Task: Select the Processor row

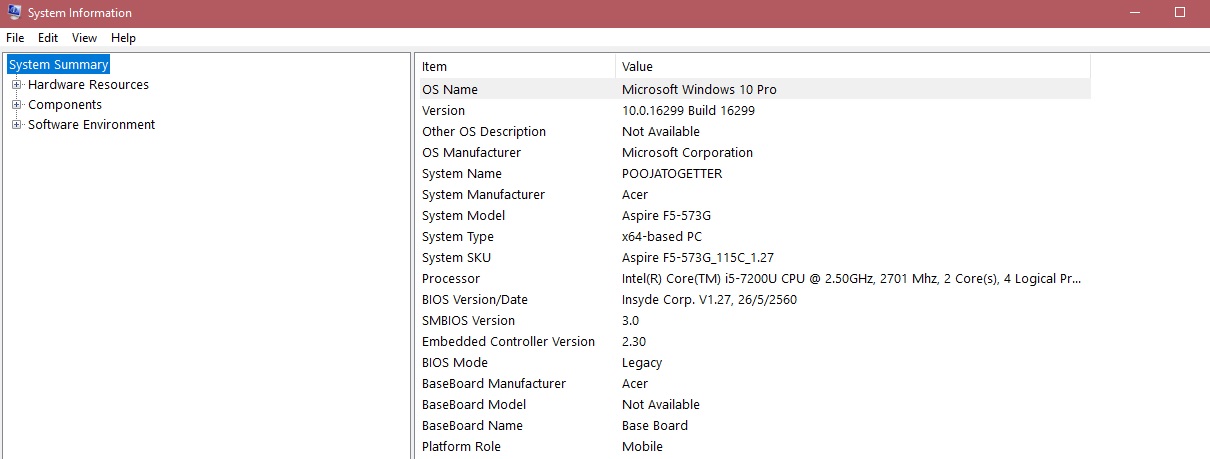Action: pos(451,279)
